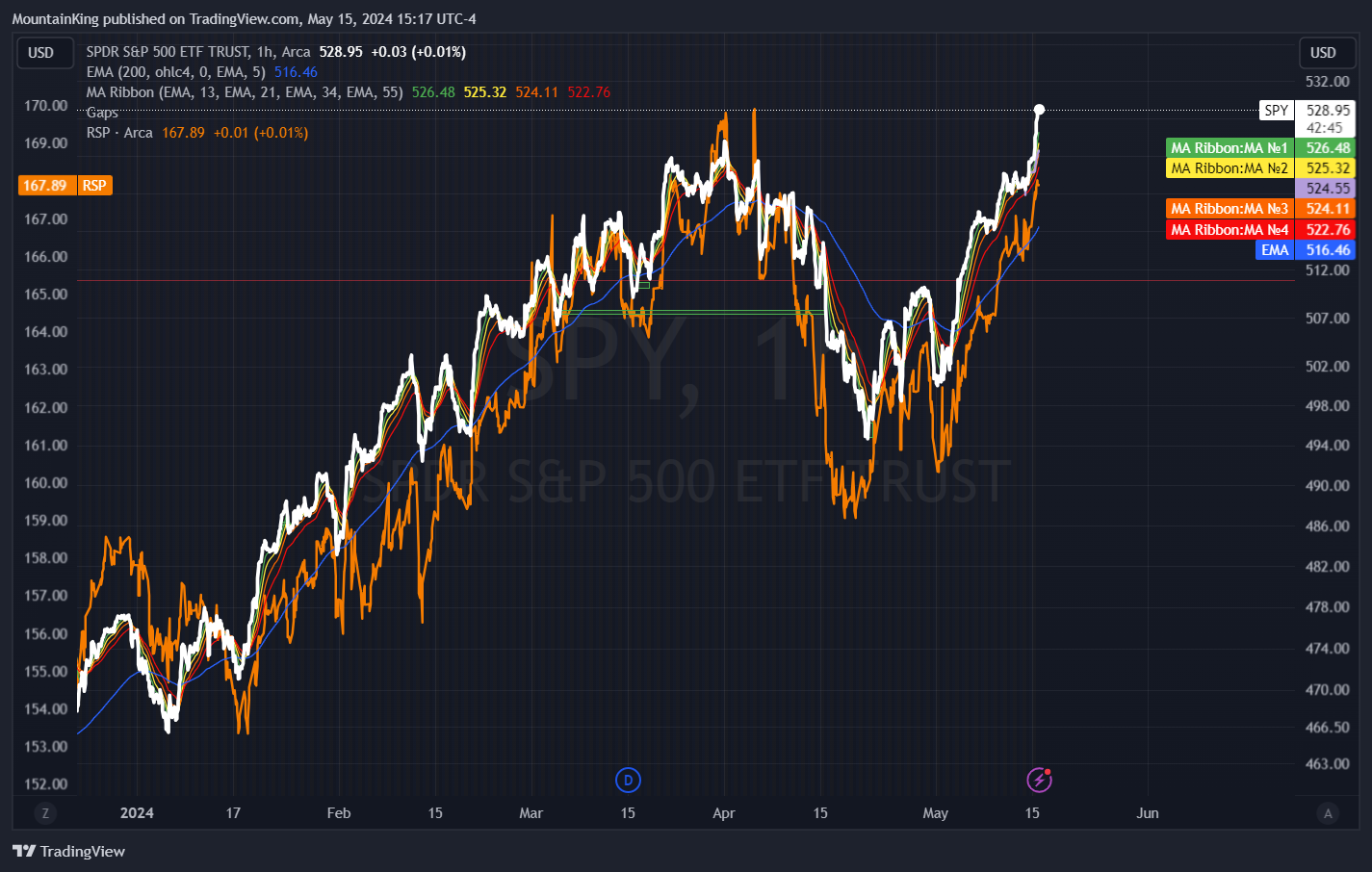The width and height of the screenshot is (1372, 872).
Task: Click 170.00 on the left price scale
Action: point(45,106)
